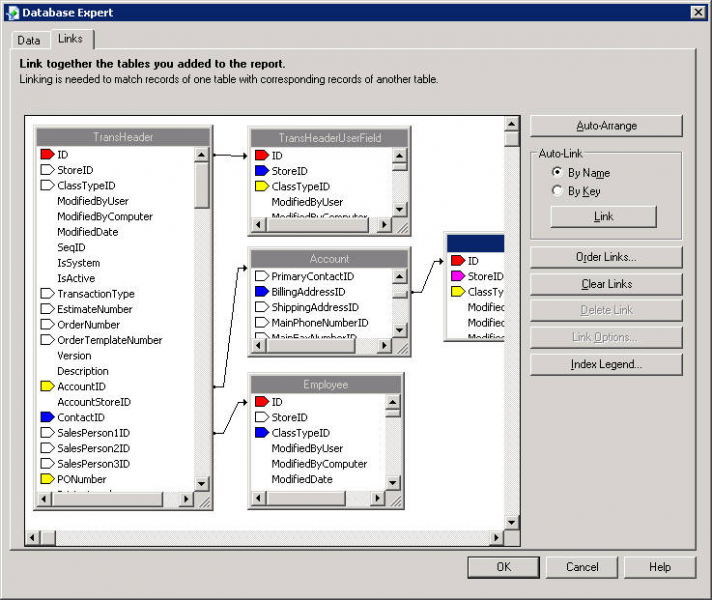Click the IsActive field in TransHeader

(76, 278)
